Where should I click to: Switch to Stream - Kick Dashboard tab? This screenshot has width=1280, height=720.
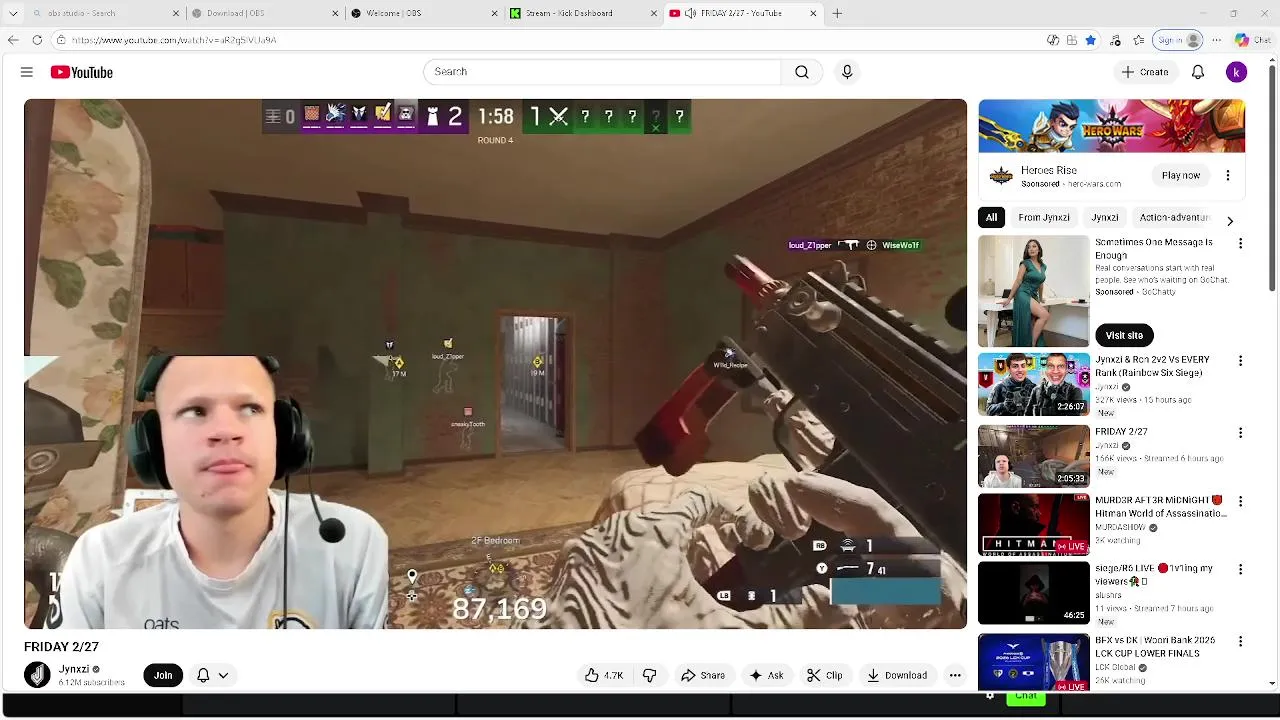584,13
